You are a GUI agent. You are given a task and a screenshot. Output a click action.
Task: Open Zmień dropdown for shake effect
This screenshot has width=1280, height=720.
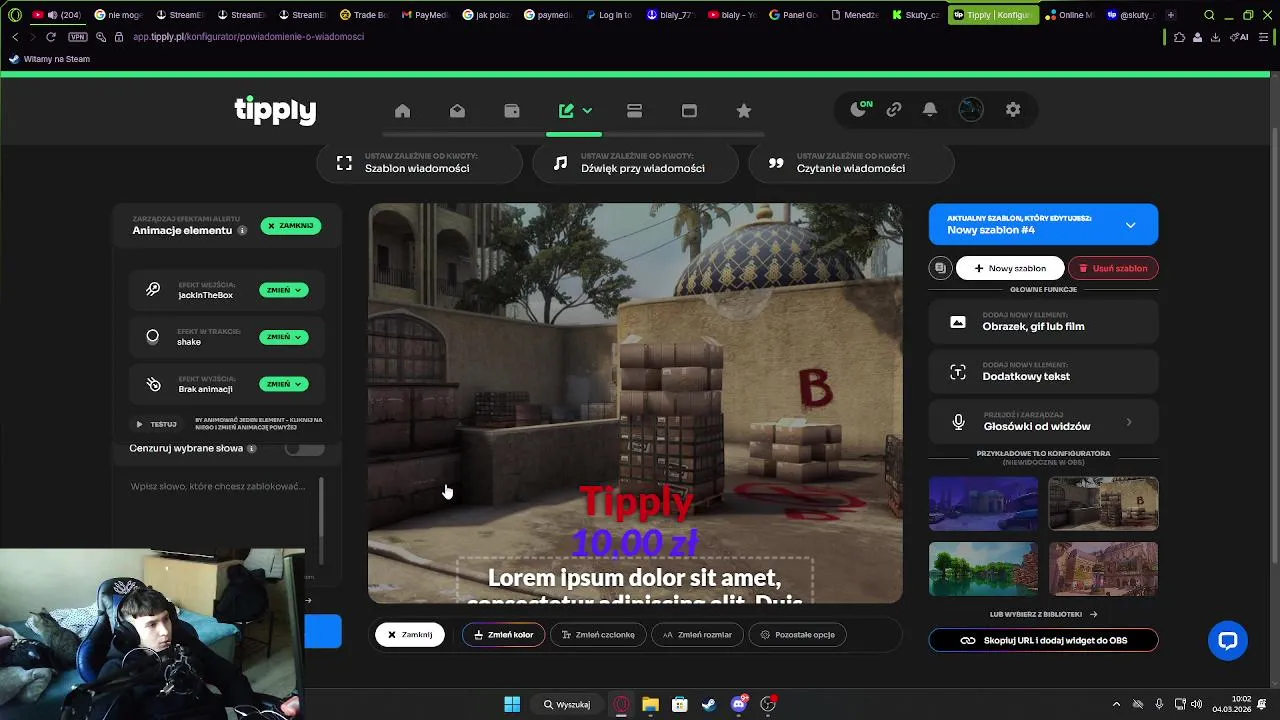coord(284,337)
